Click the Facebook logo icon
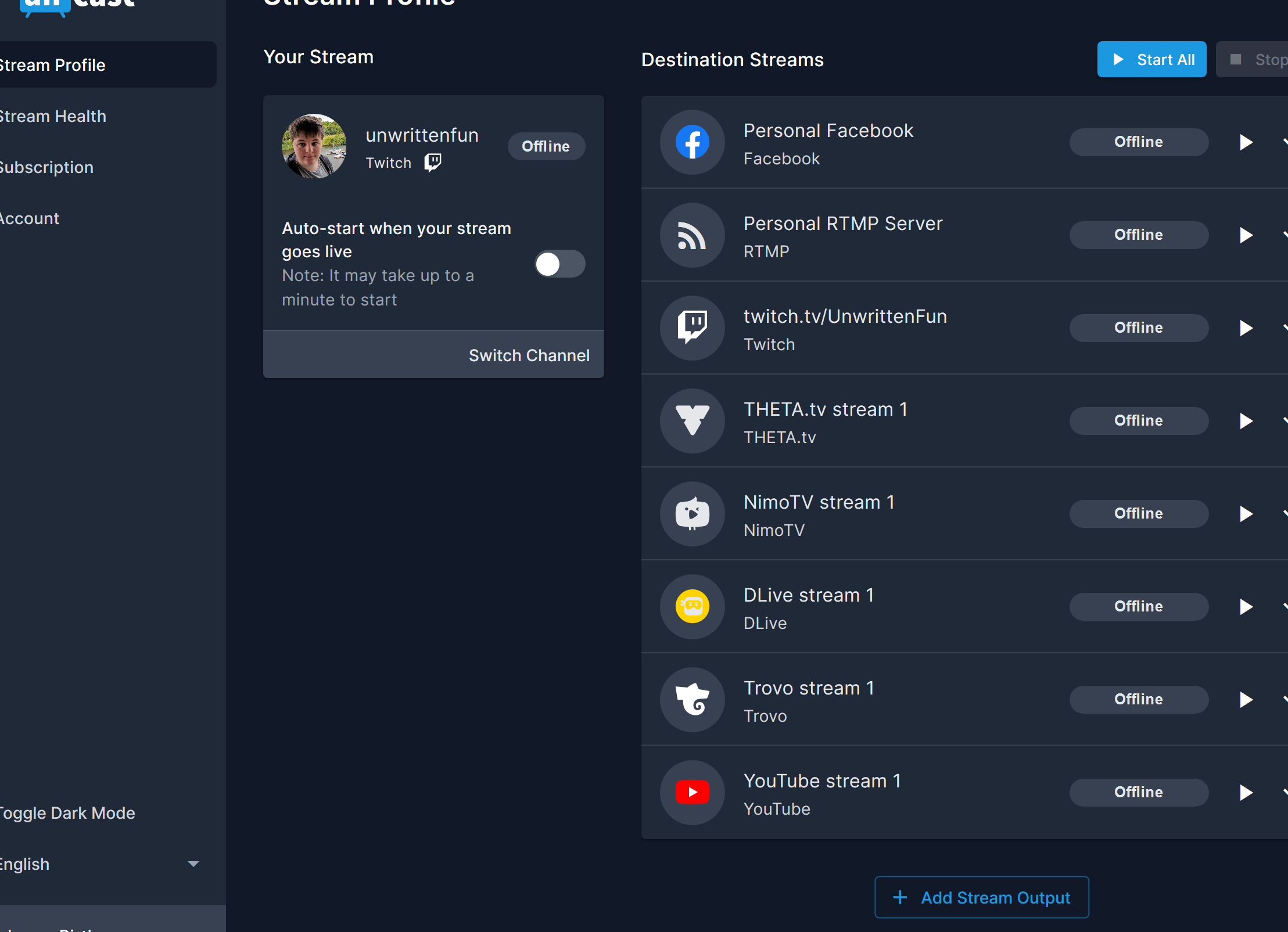This screenshot has width=1288, height=932. click(692, 142)
